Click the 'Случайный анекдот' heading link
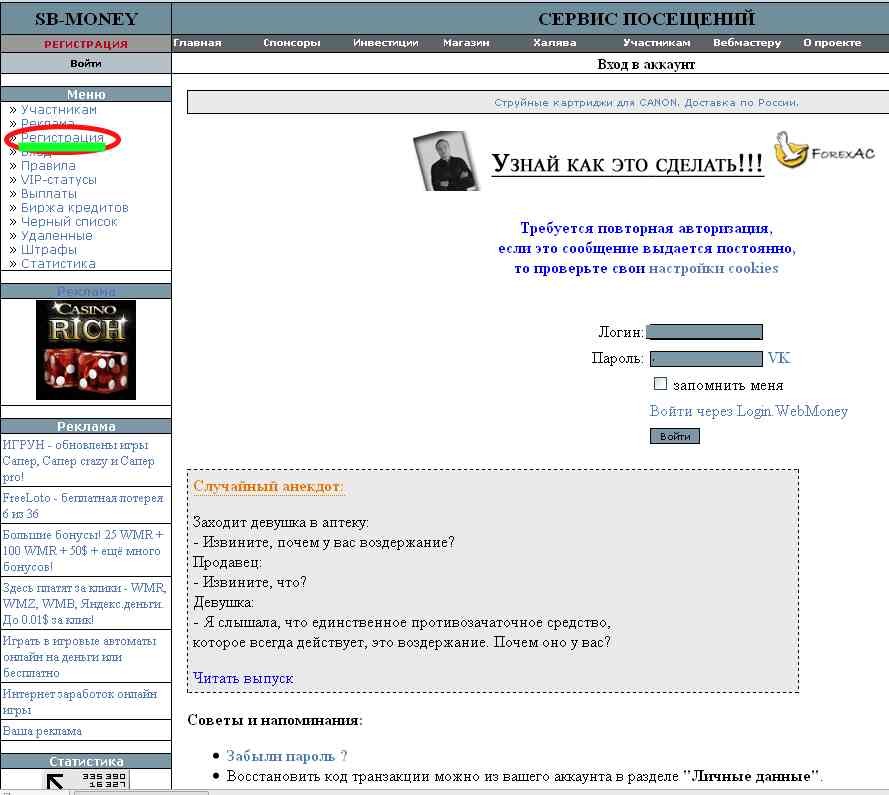 (x=268, y=487)
